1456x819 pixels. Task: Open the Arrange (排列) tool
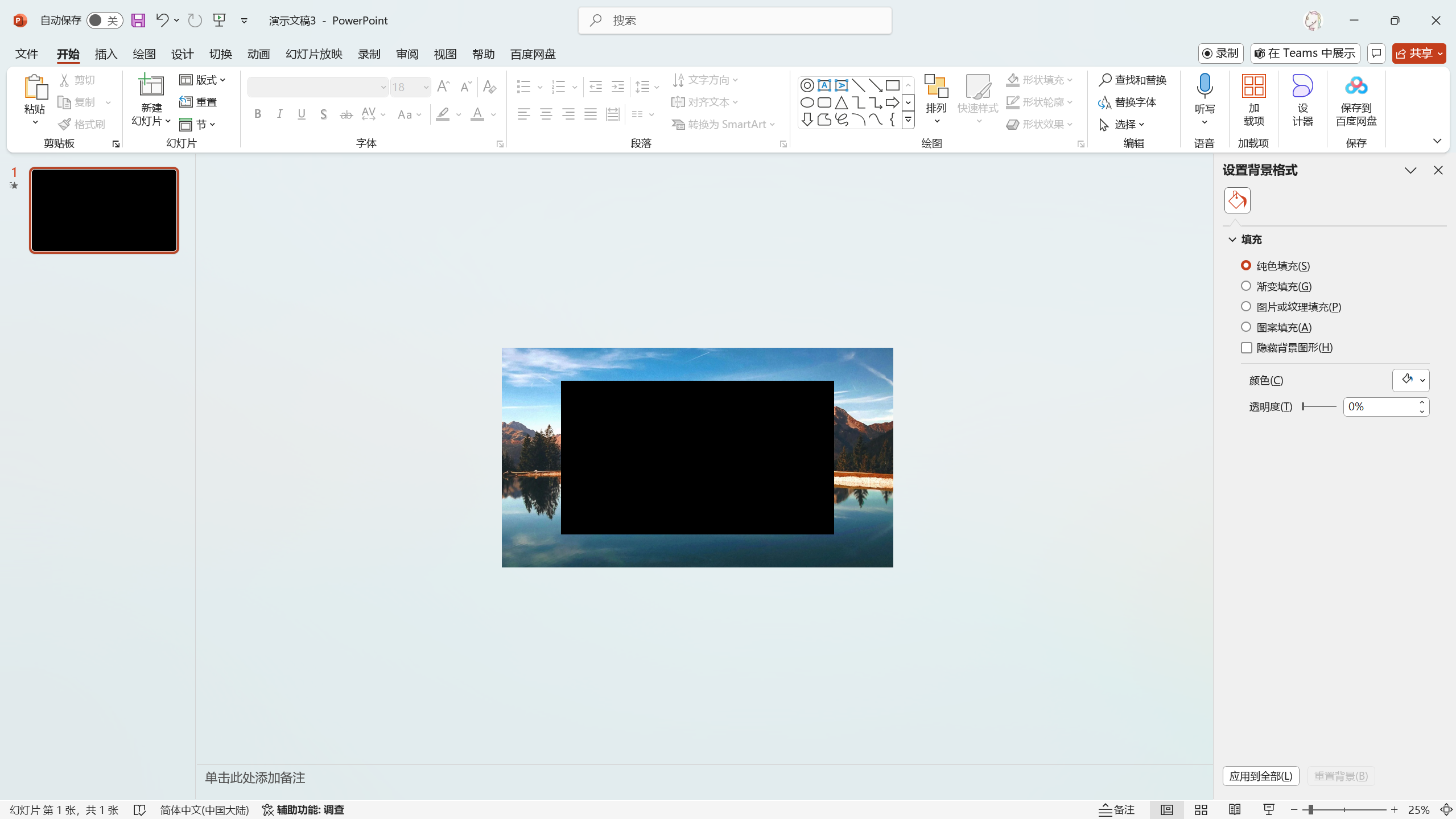[936, 100]
